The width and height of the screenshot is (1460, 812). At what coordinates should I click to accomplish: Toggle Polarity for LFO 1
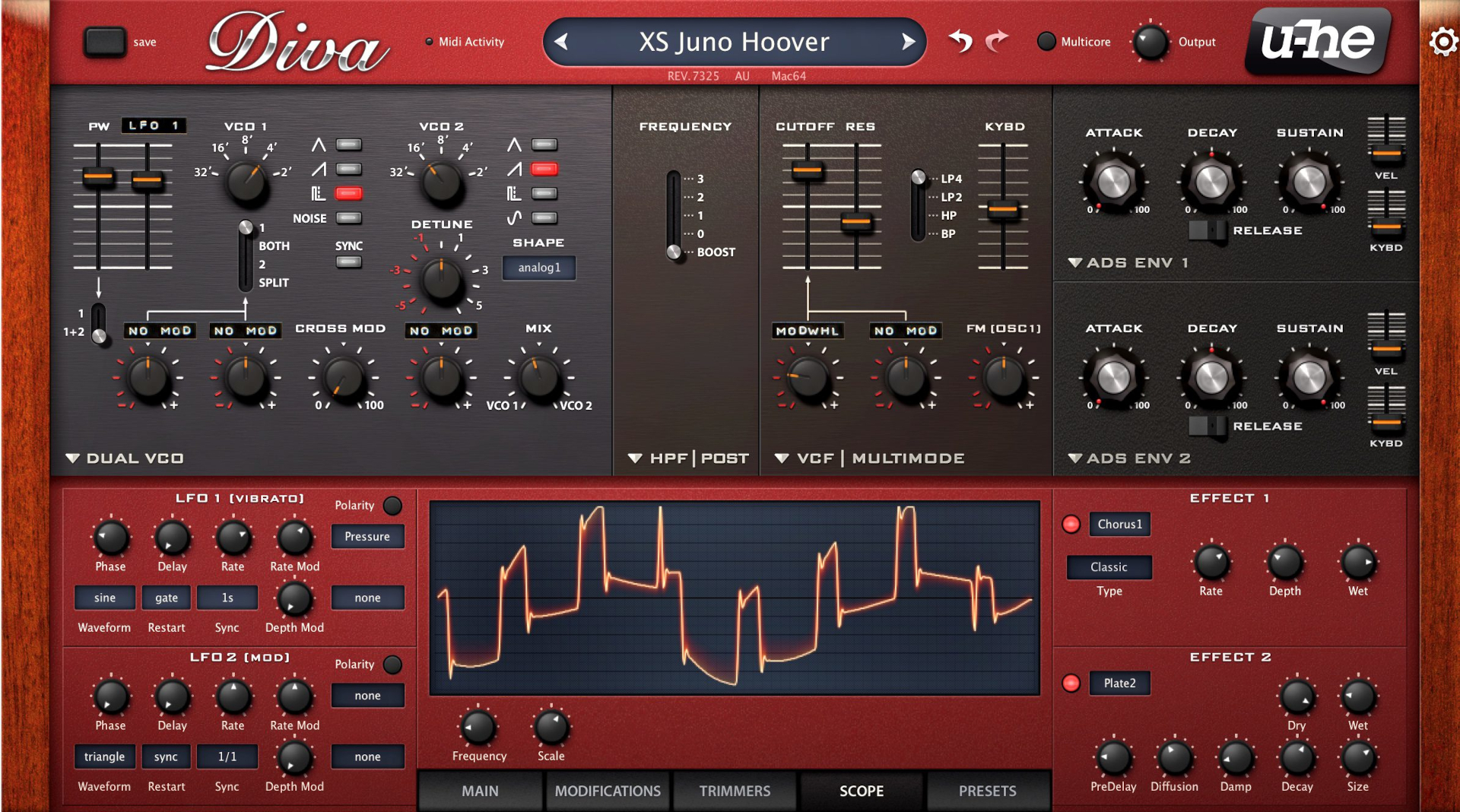pyautogui.click(x=393, y=505)
